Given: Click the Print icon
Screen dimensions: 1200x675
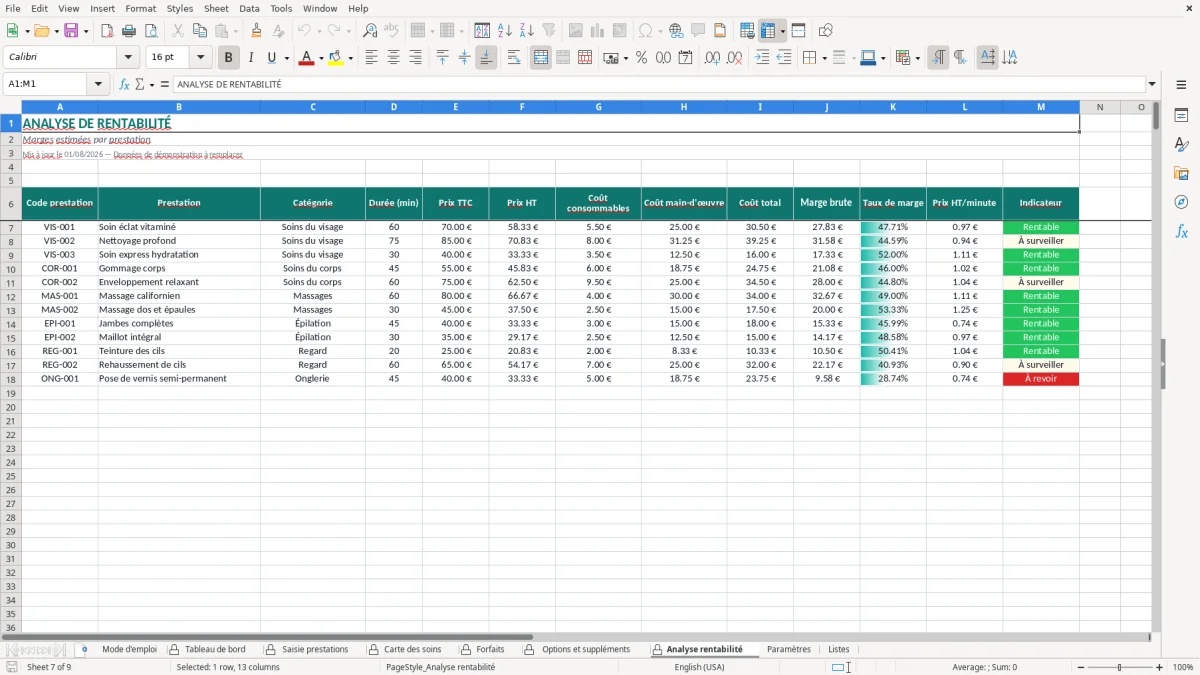Looking at the screenshot, I should pos(130,31).
